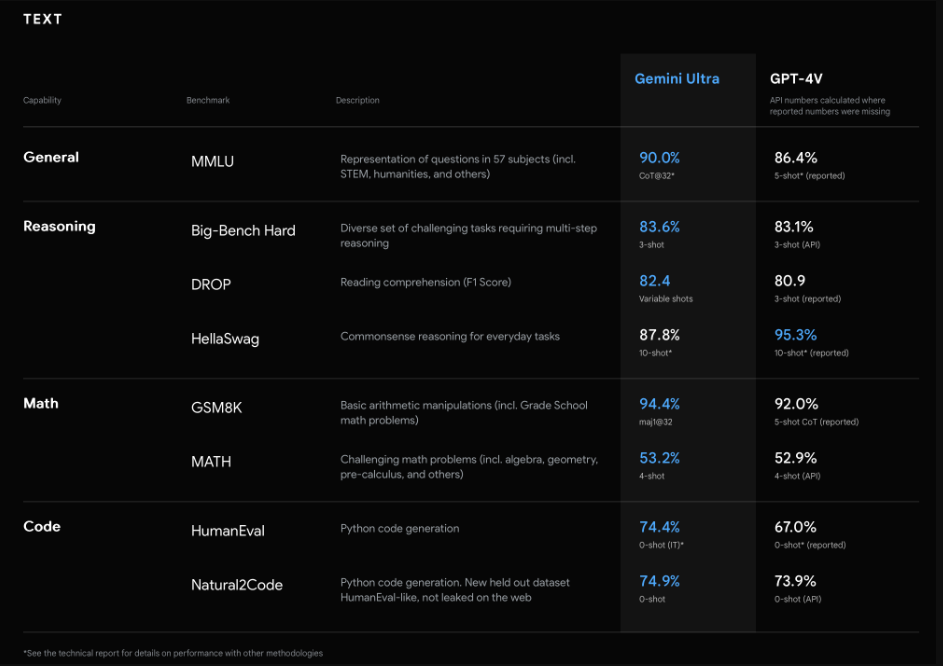Screen dimensions: 943x666
Task: Click the "Variable shots" note under 82.4
Action: [x=666, y=299]
